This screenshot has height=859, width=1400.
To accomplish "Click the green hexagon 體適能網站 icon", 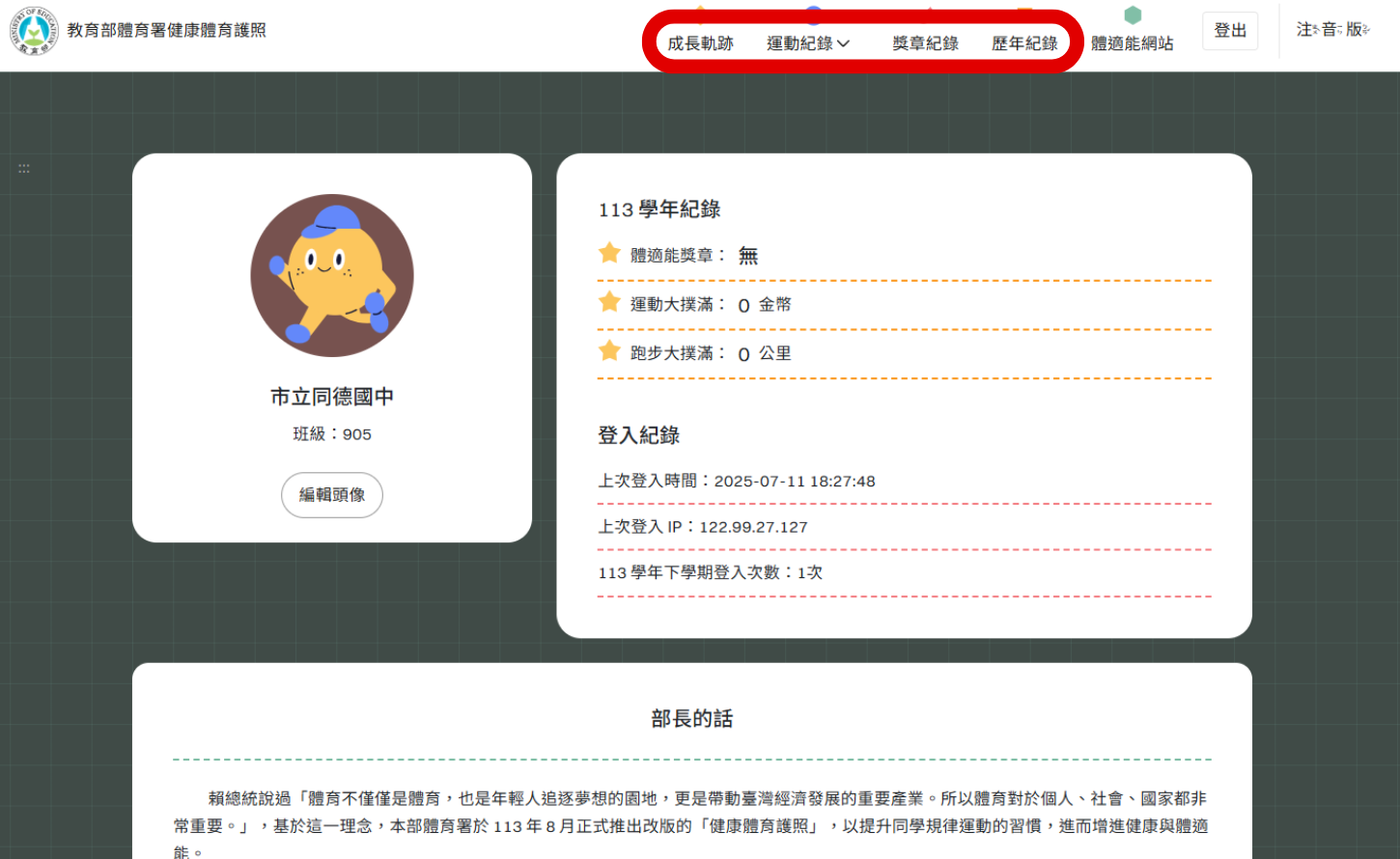I will tap(1132, 16).
